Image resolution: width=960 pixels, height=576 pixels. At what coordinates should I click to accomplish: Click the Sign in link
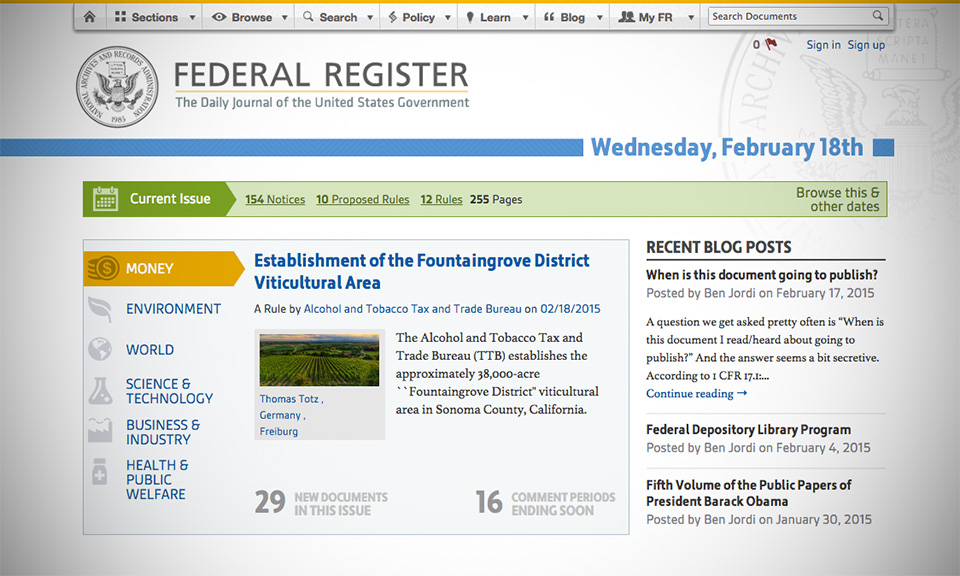coord(823,45)
